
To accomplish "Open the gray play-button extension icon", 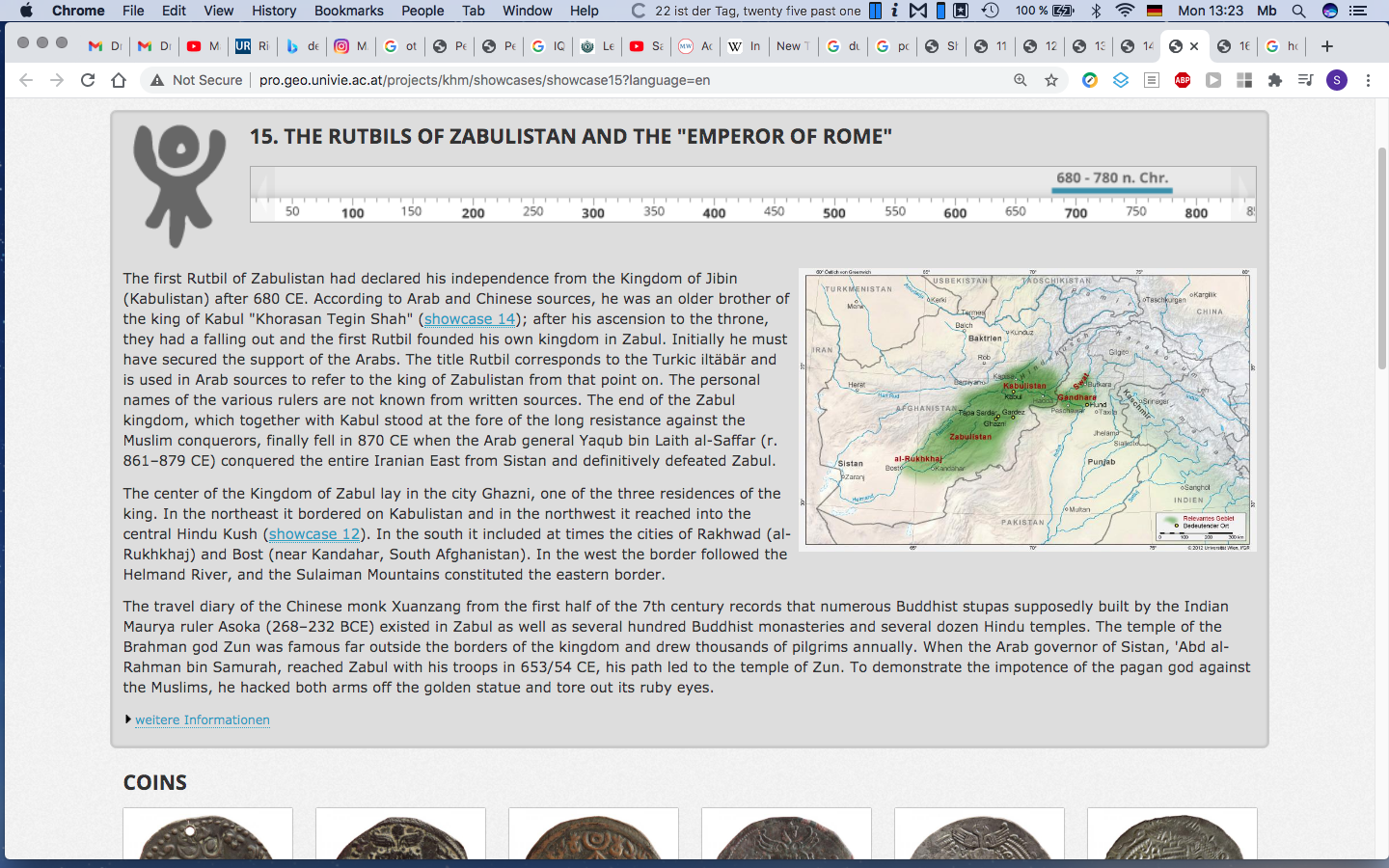I will click(x=1213, y=80).
